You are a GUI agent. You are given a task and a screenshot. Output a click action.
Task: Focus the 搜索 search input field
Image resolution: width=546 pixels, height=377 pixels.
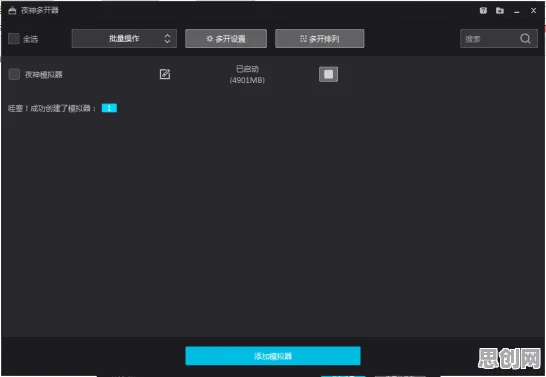point(499,38)
